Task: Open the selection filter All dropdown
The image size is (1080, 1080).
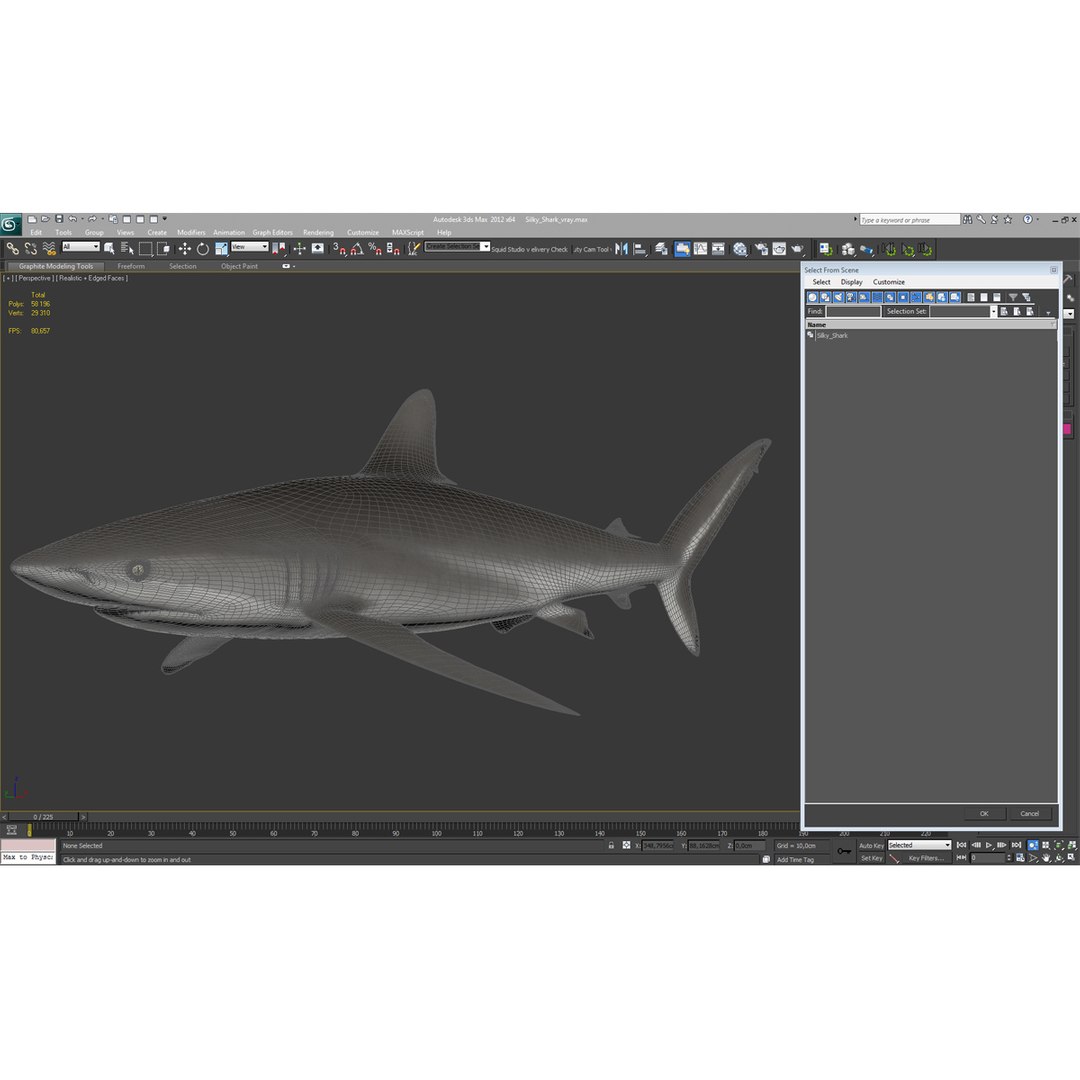Action: click(81, 247)
